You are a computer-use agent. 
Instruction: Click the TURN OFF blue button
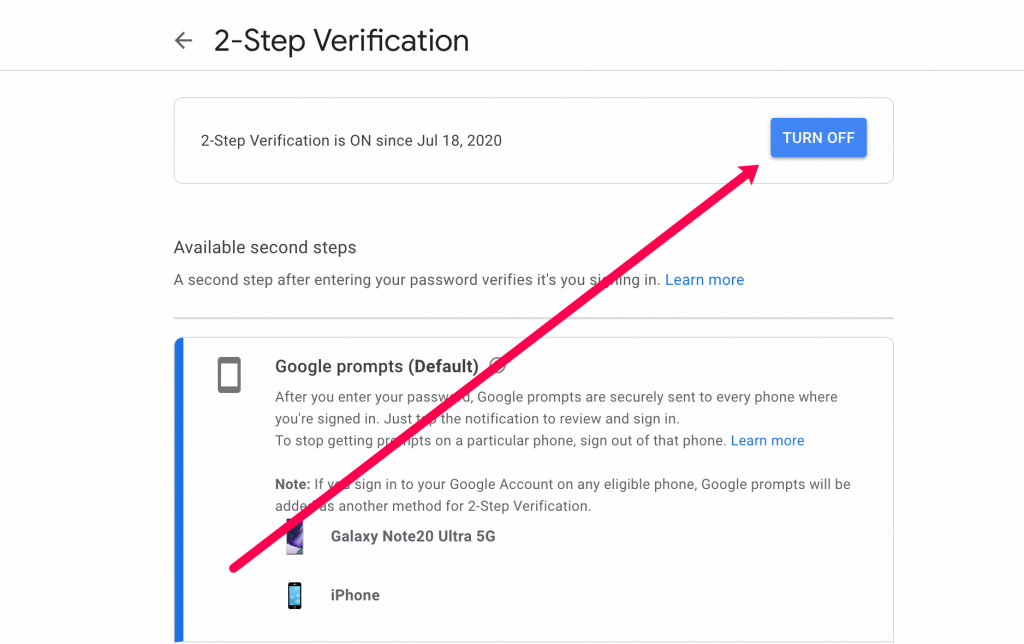818,137
